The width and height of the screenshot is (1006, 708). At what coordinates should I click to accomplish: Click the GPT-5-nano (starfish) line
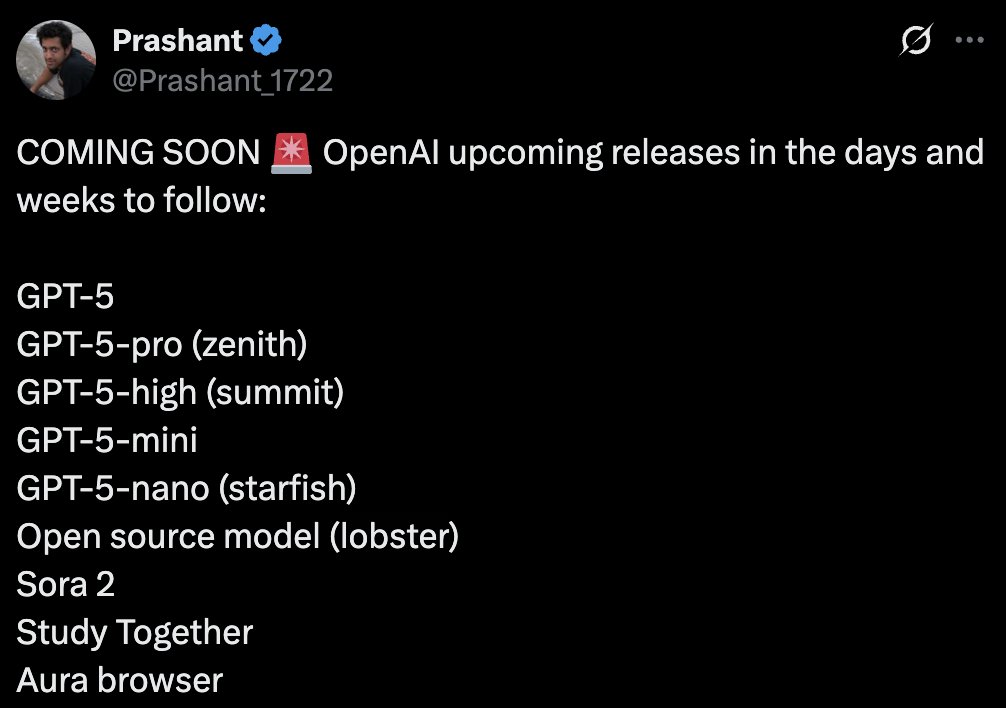tap(187, 489)
